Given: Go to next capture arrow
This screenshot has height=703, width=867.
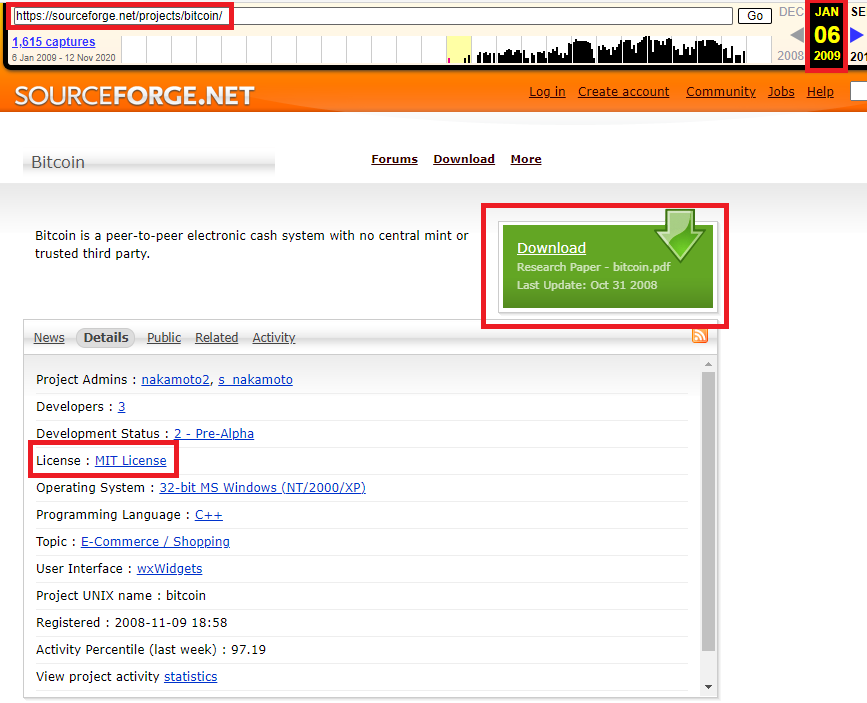Looking at the screenshot, I should pyautogui.click(x=856, y=35).
